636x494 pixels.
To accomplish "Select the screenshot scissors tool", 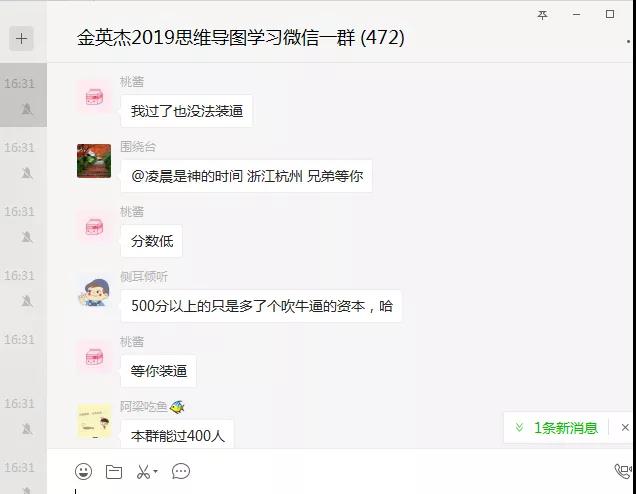I will pyautogui.click(x=143, y=472).
